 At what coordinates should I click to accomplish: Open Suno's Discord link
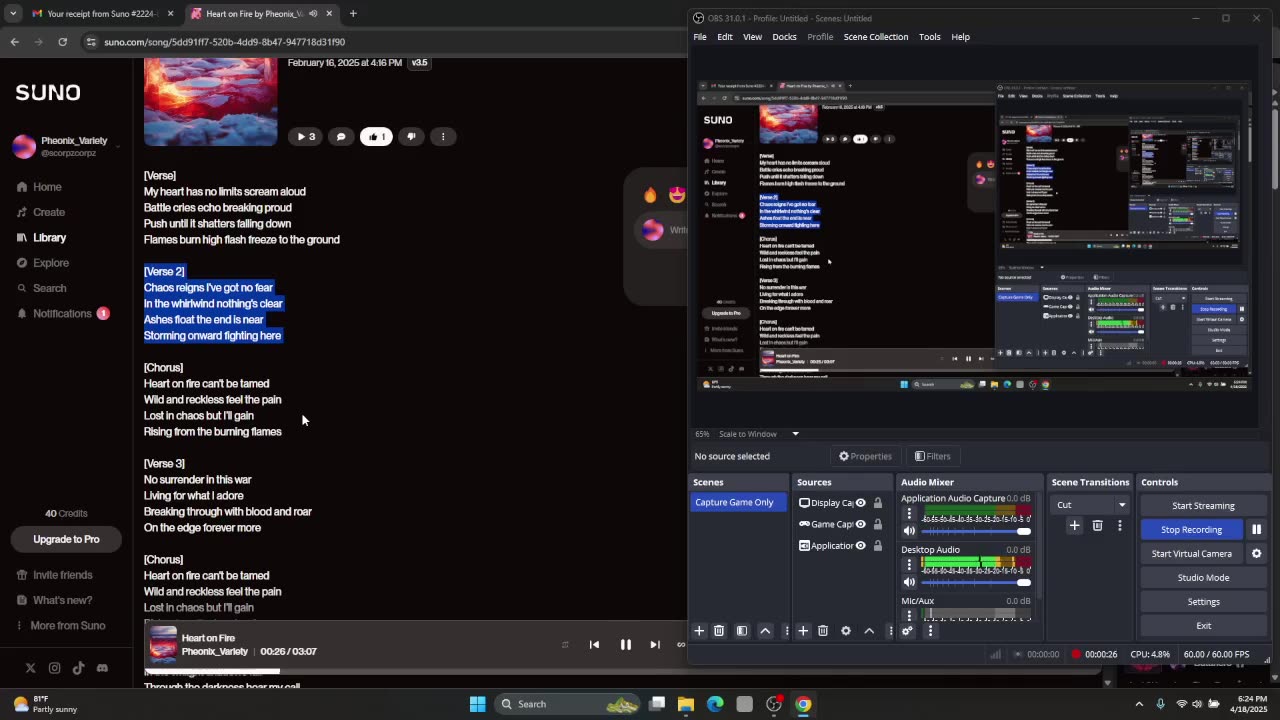[102, 668]
